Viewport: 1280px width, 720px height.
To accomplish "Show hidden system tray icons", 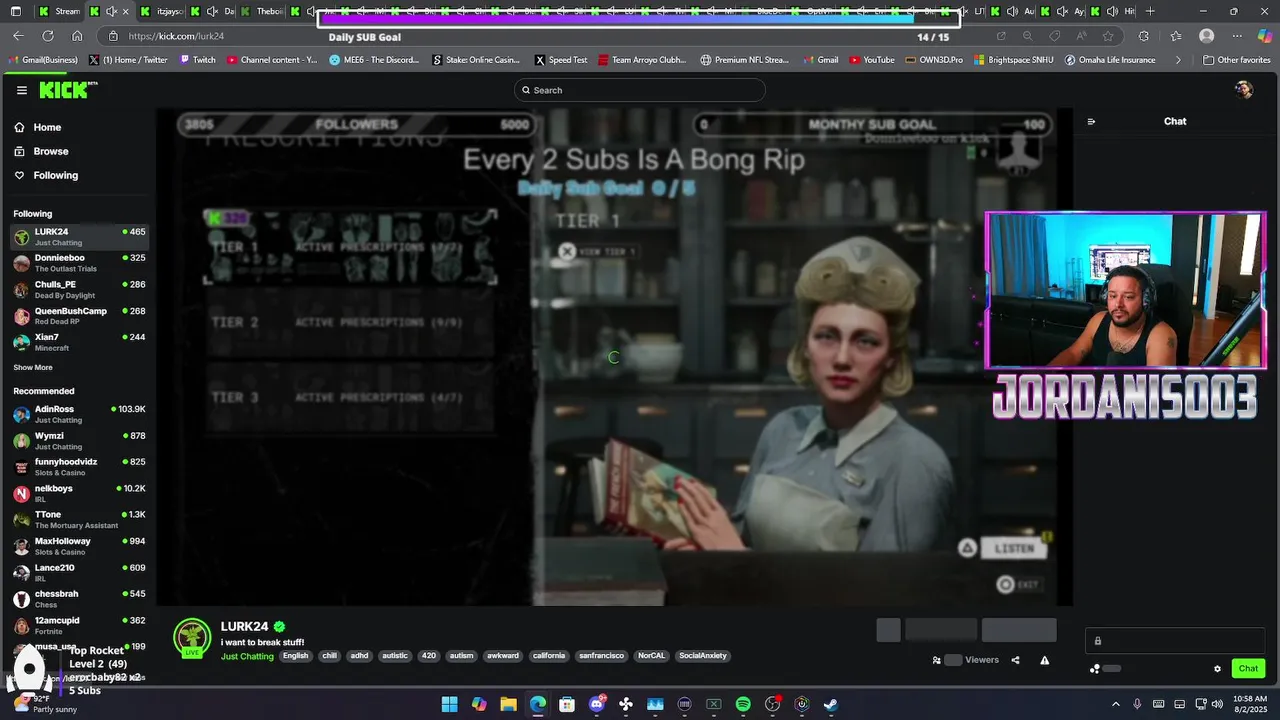I will (x=1116, y=704).
